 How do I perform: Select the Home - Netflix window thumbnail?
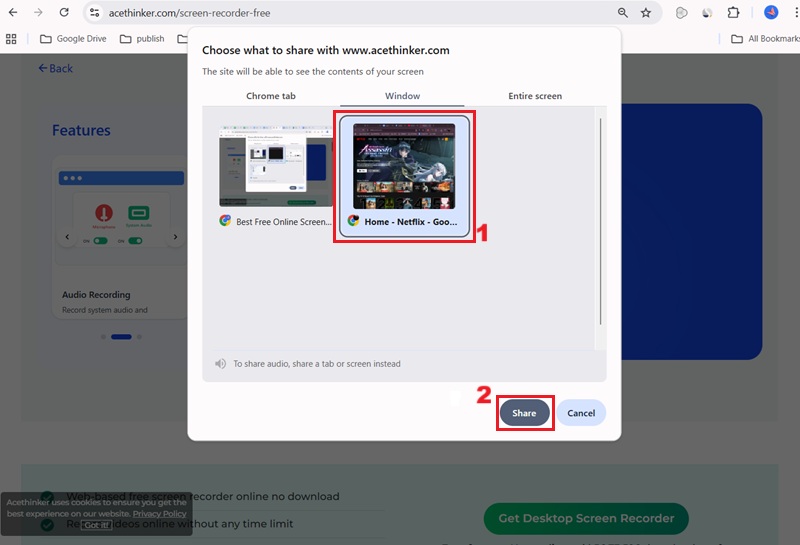[x=403, y=175]
